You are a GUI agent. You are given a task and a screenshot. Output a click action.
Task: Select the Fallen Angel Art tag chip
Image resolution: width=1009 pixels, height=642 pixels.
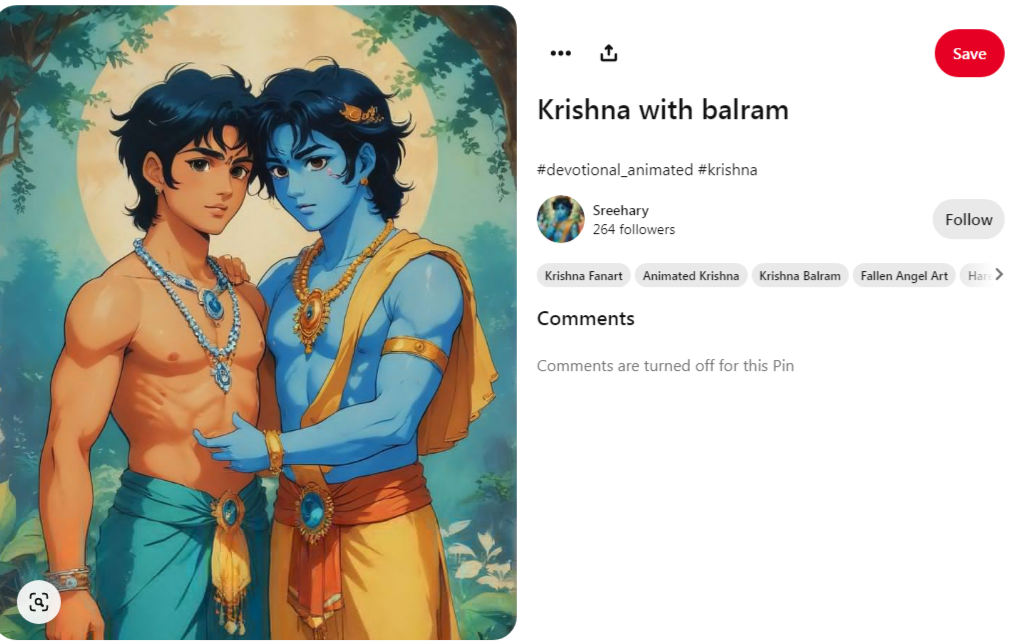click(904, 275)
